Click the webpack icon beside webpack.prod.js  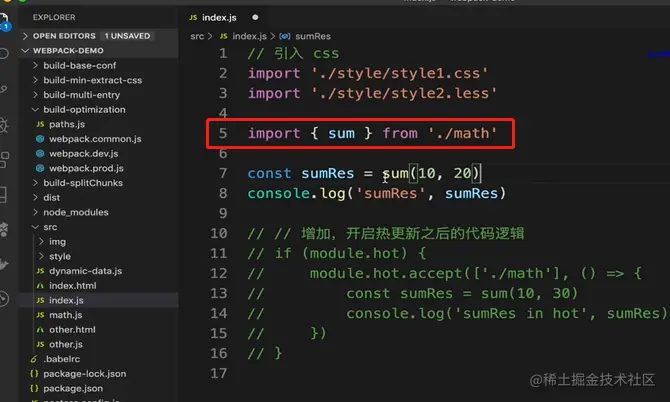40,168
